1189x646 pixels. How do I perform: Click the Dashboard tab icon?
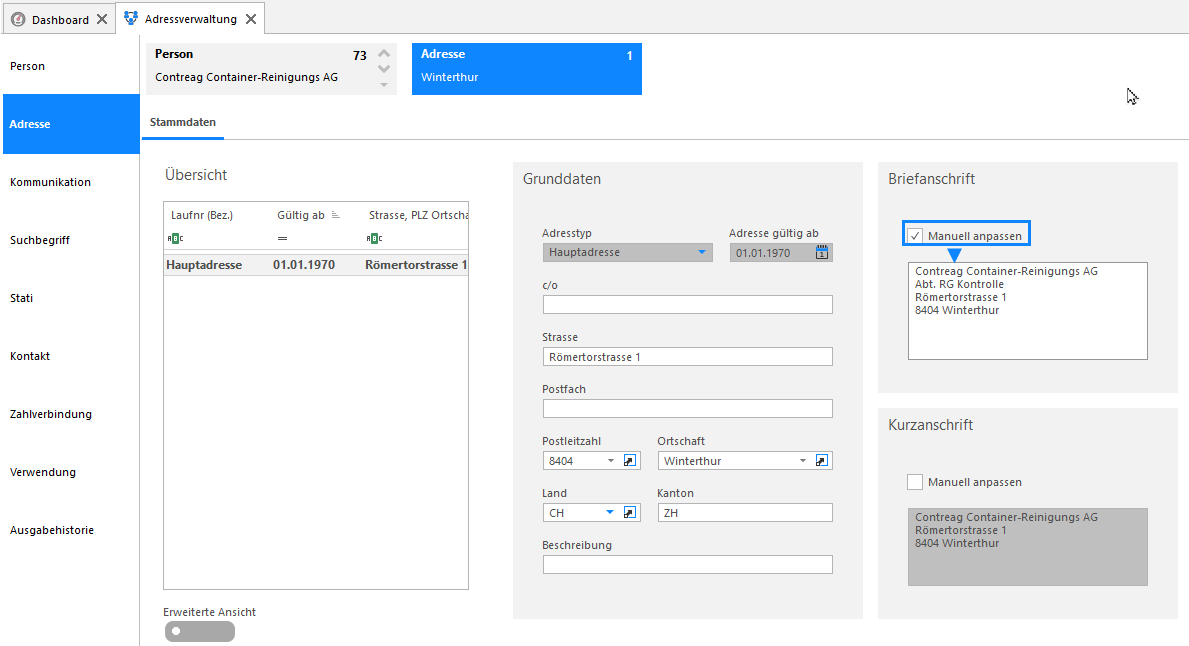pos(18,19)
